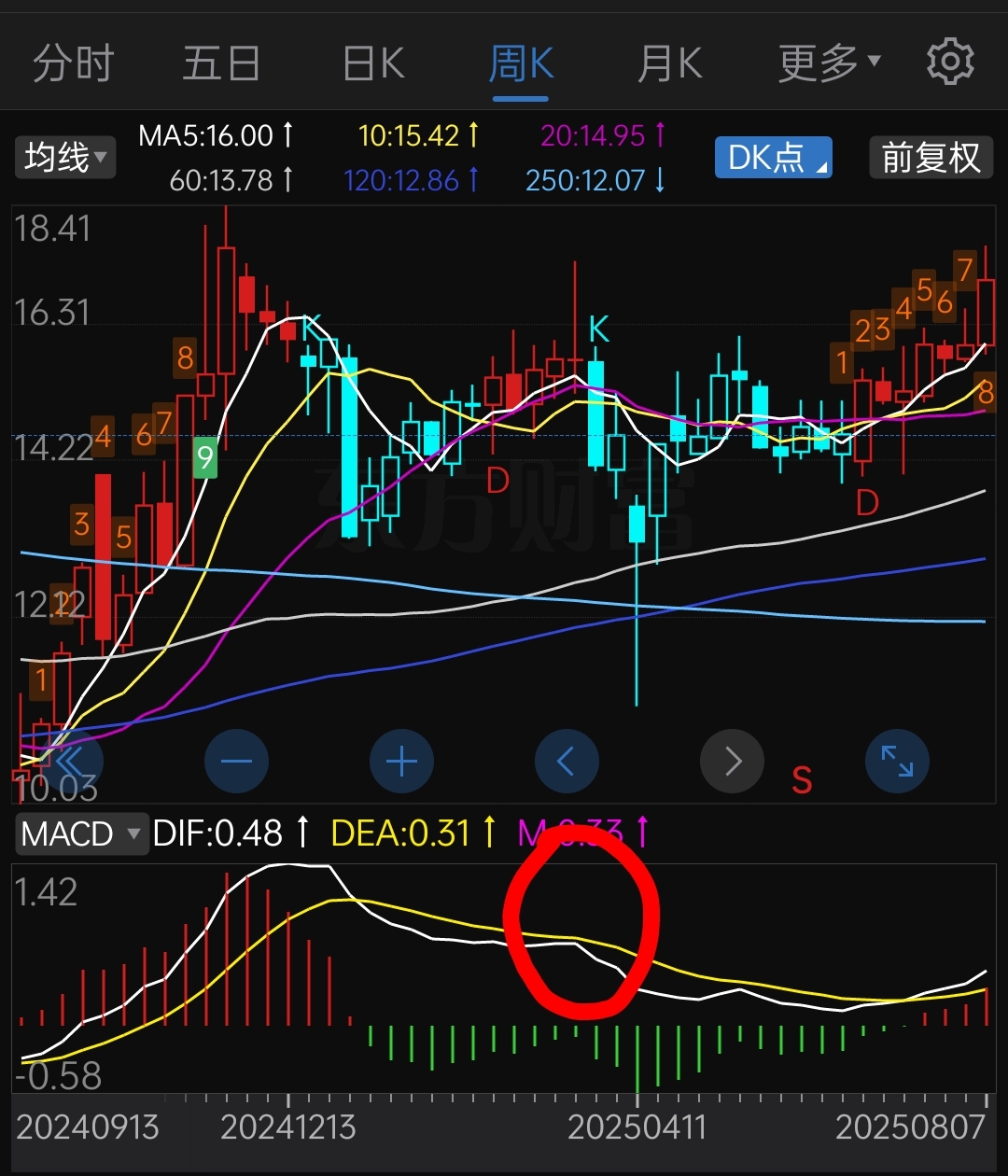The height and width of the screenshot is (1176, 1008).
Task: Switch to the 五日 tab
Action: click(x=221, y=63)
